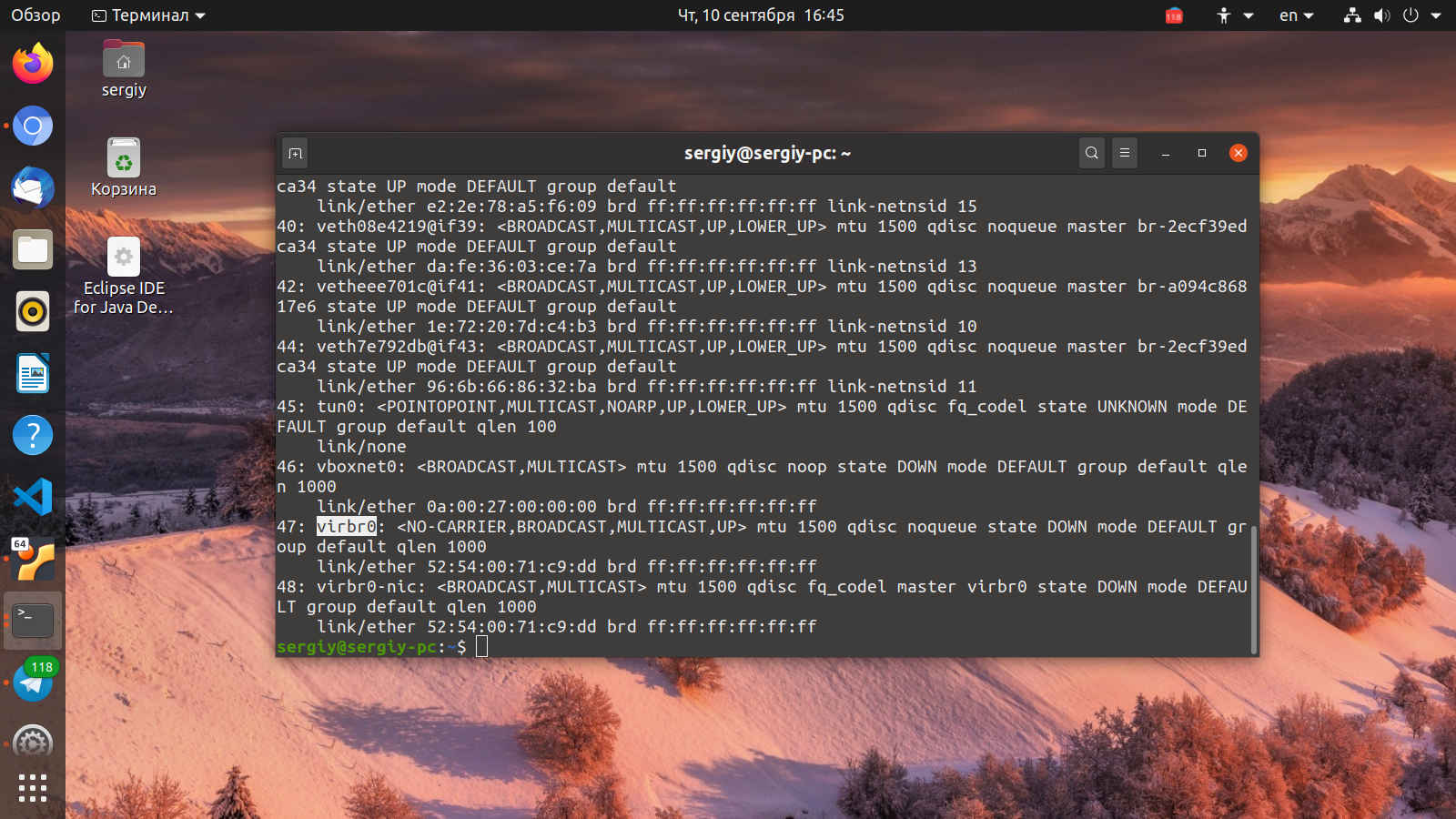Viewport: 1456px width, 819px height.
Task: Close the terminal window
Action: tap(1239, 153)
